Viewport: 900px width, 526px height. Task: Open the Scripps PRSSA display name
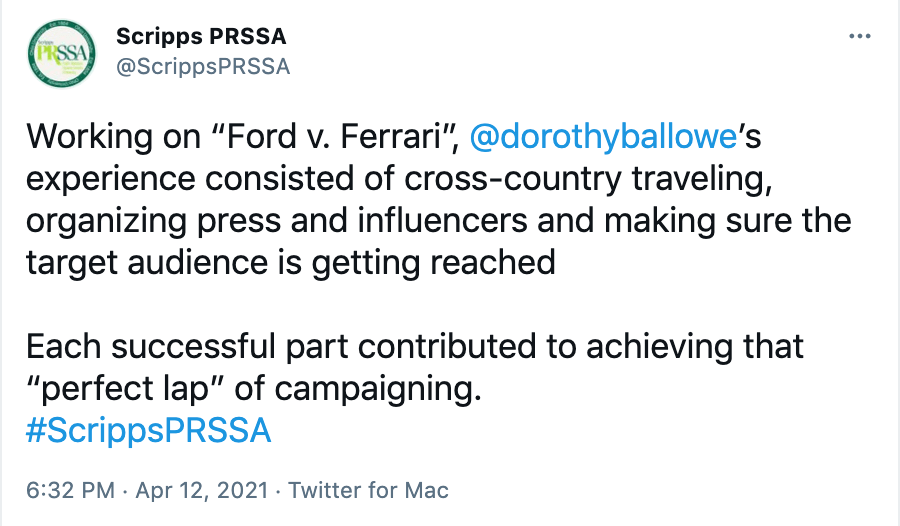click(200, 37)
